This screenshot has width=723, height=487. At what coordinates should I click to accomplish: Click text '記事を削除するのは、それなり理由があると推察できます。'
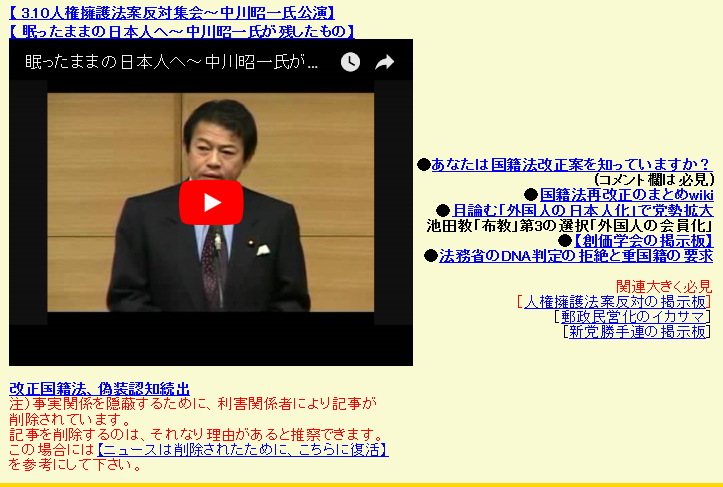pos(197,434)
